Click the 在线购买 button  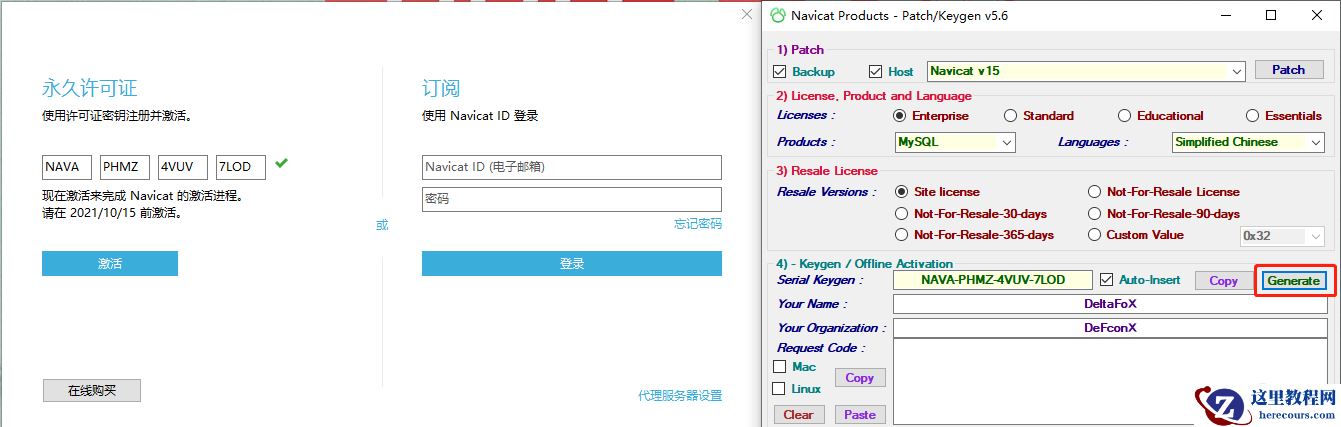point(92,391)
